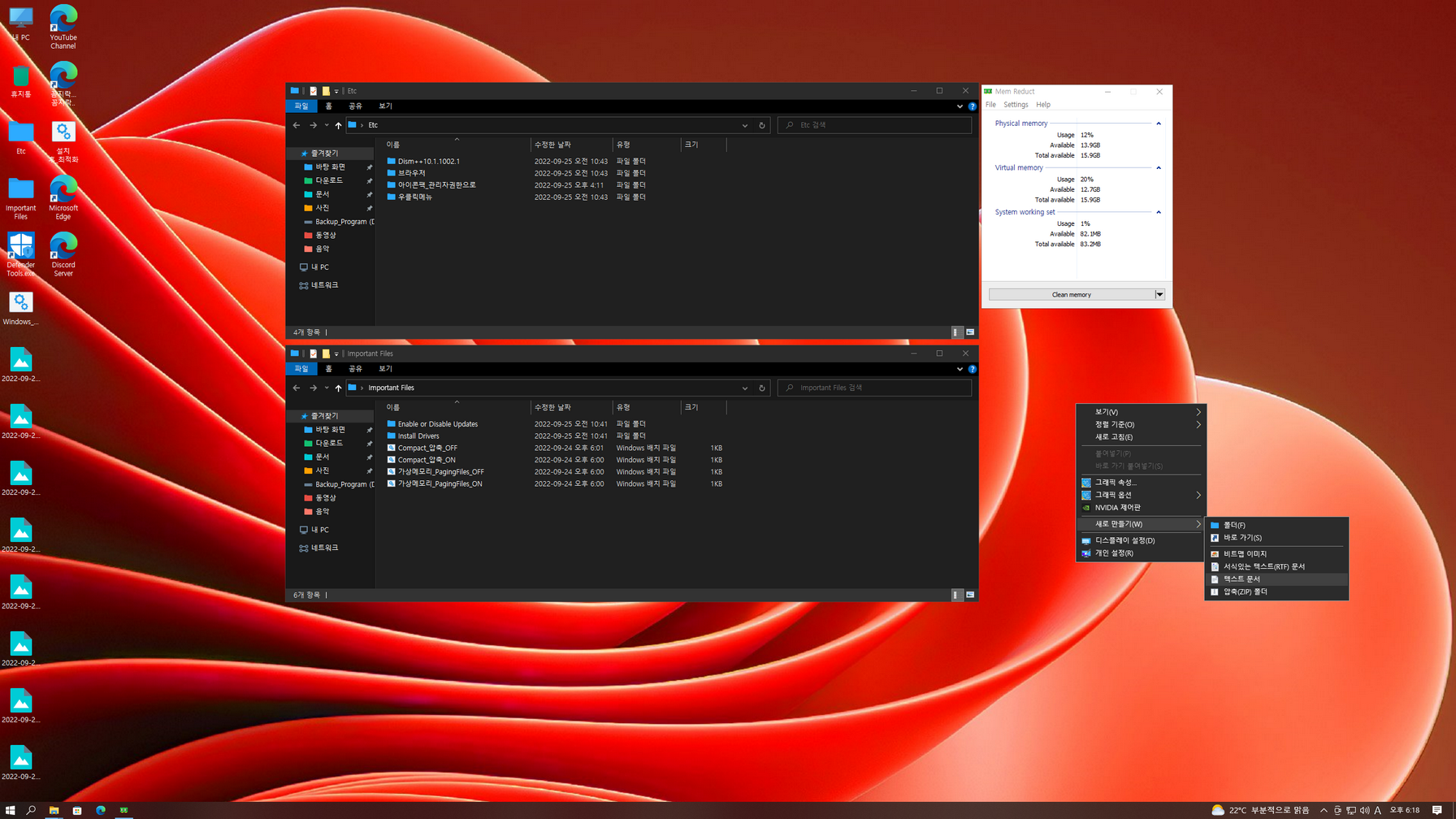1456x819 pixels.
Task: Click up-folder arrow in Important Files window
Action: tap(338, 388)
